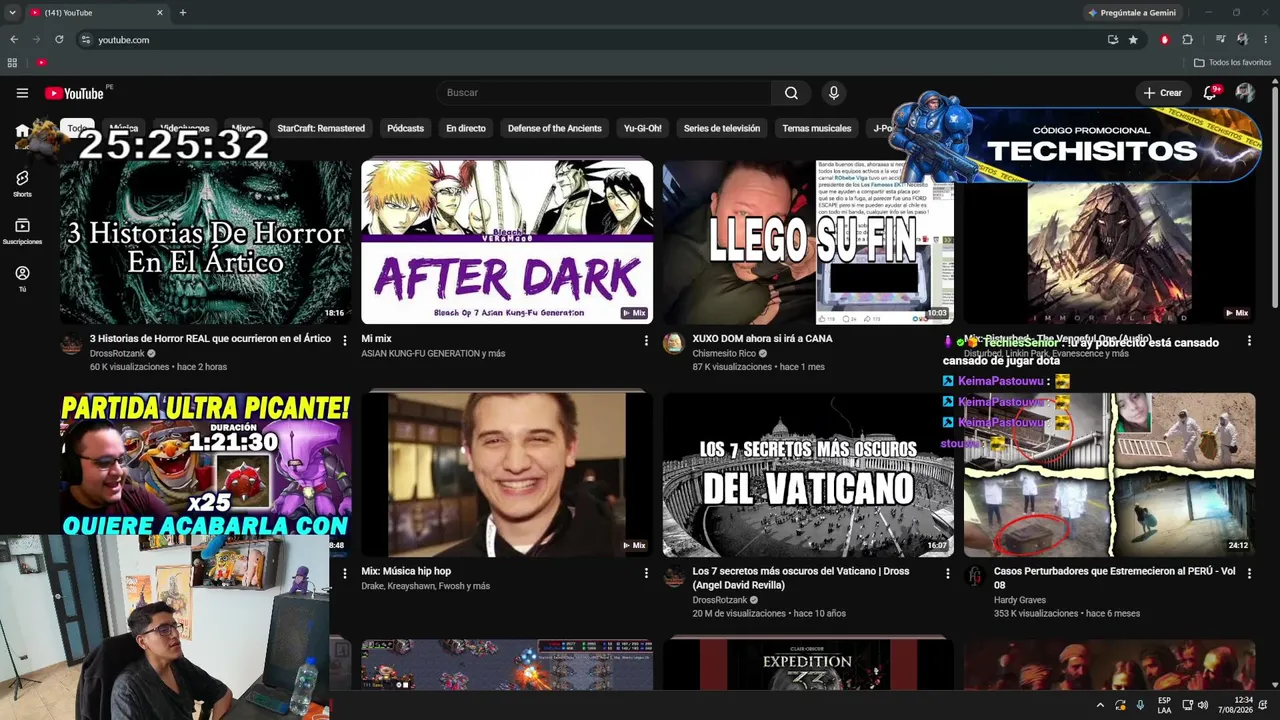The width and height of the screenshot is (1280, 720).
Task: Open the XUXO DOM ahora si irá a CANA title
Action: point(762,339)
